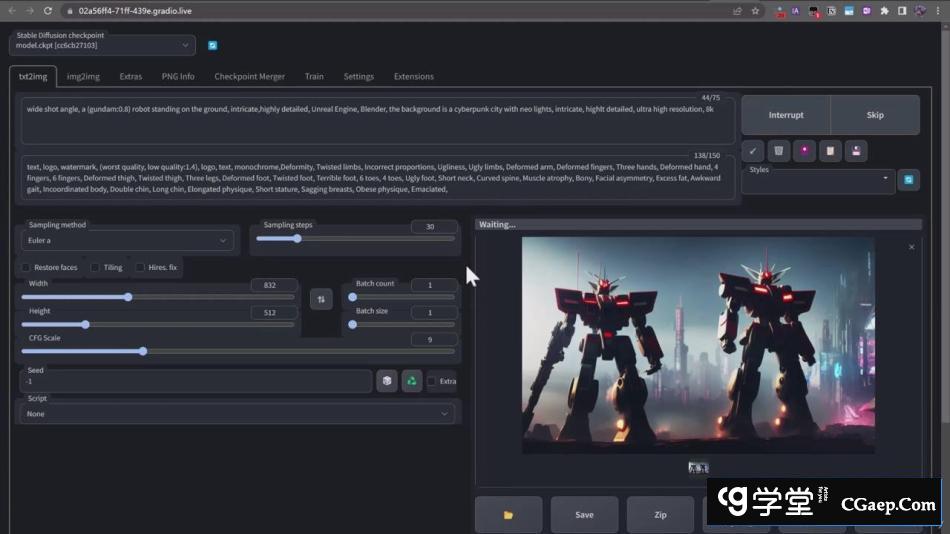Enable the Restore faces checkbox
Screen dimensions: 950x534
click(26, 268)
